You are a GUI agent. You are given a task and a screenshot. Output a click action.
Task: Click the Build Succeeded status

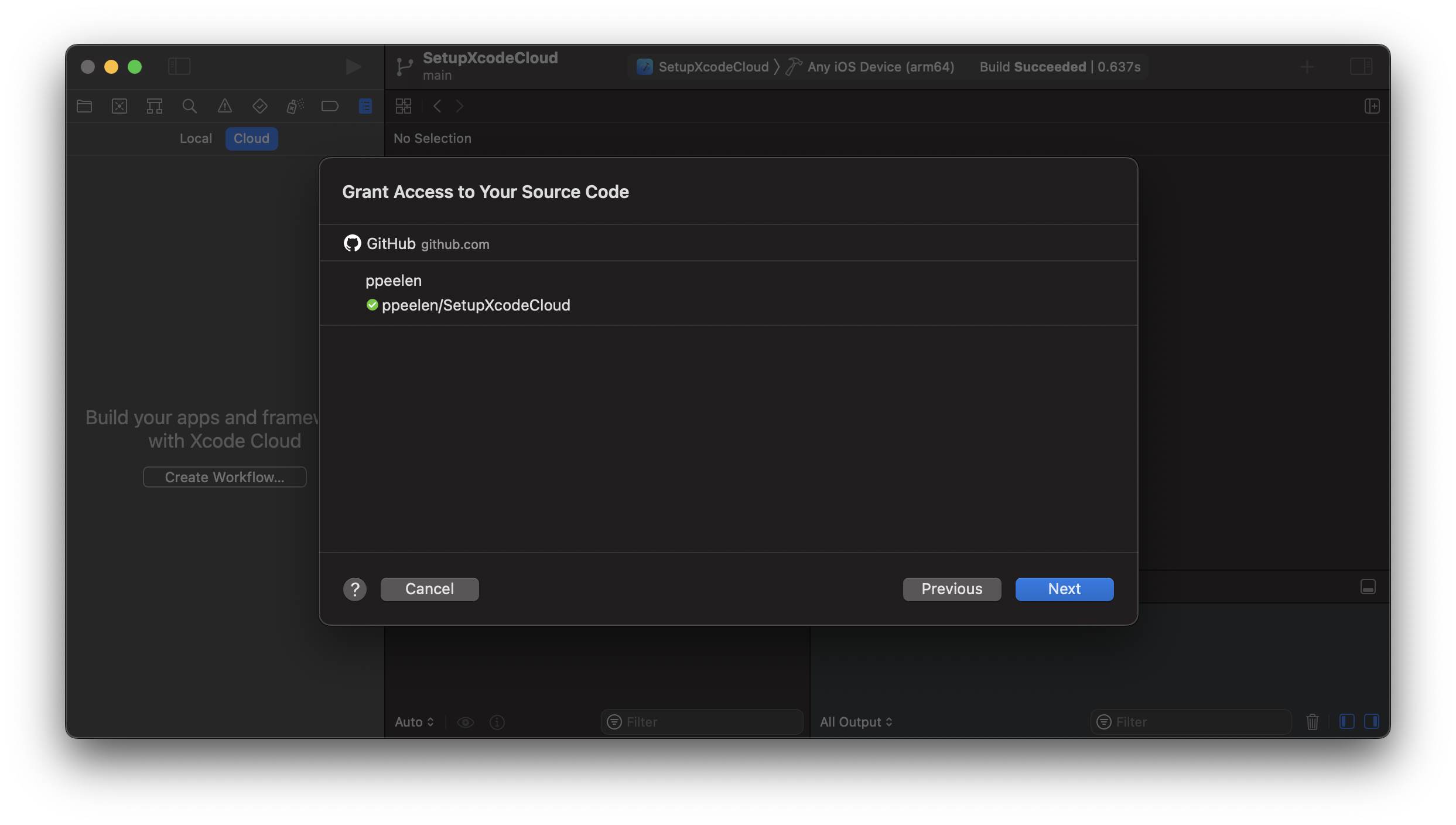(x=1060, y=67)
